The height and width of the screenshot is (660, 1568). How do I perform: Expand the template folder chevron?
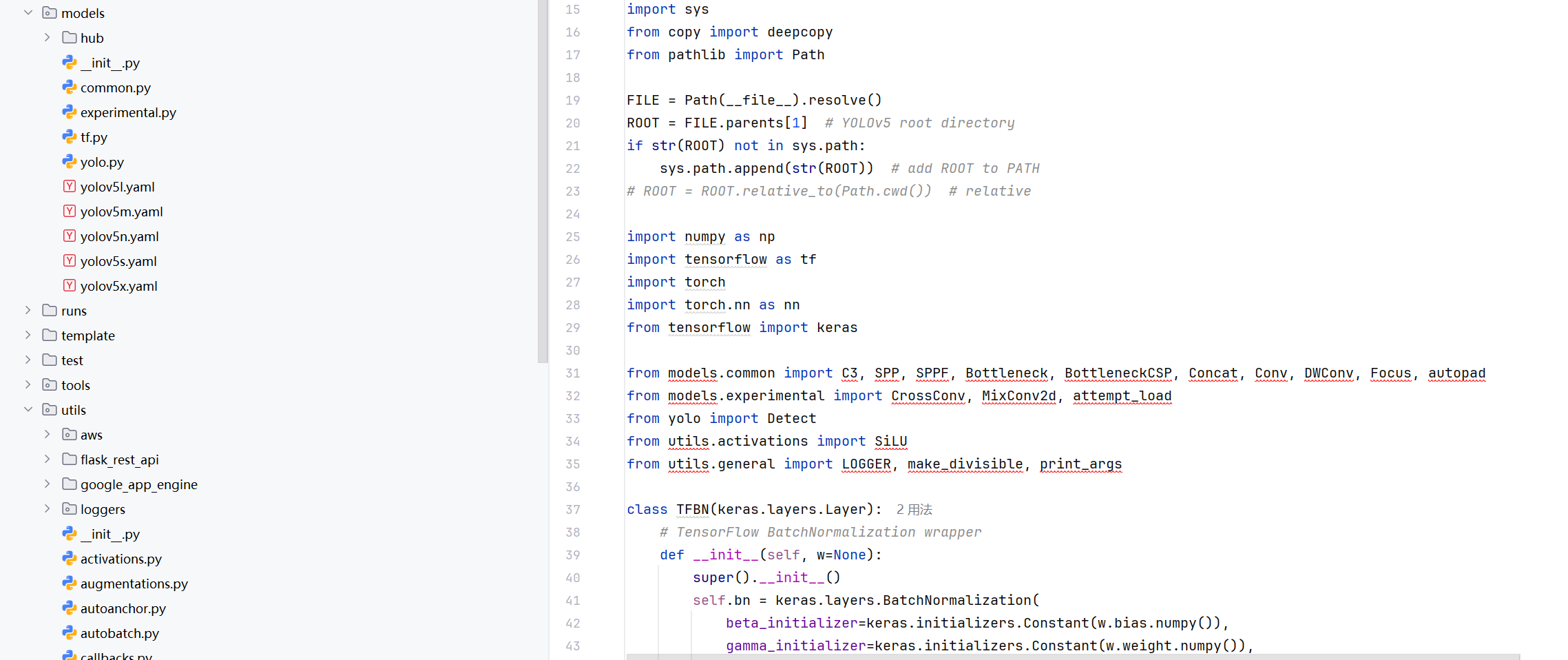coord(28,335)
